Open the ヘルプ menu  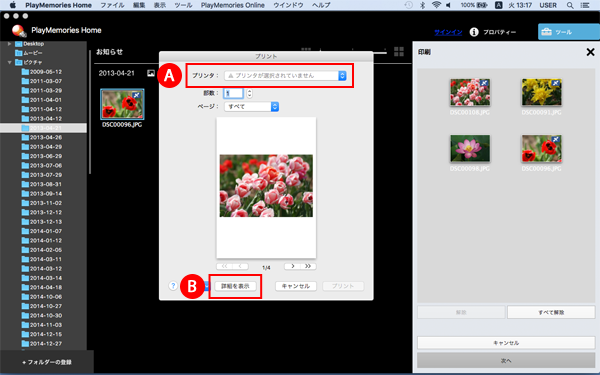321,5
